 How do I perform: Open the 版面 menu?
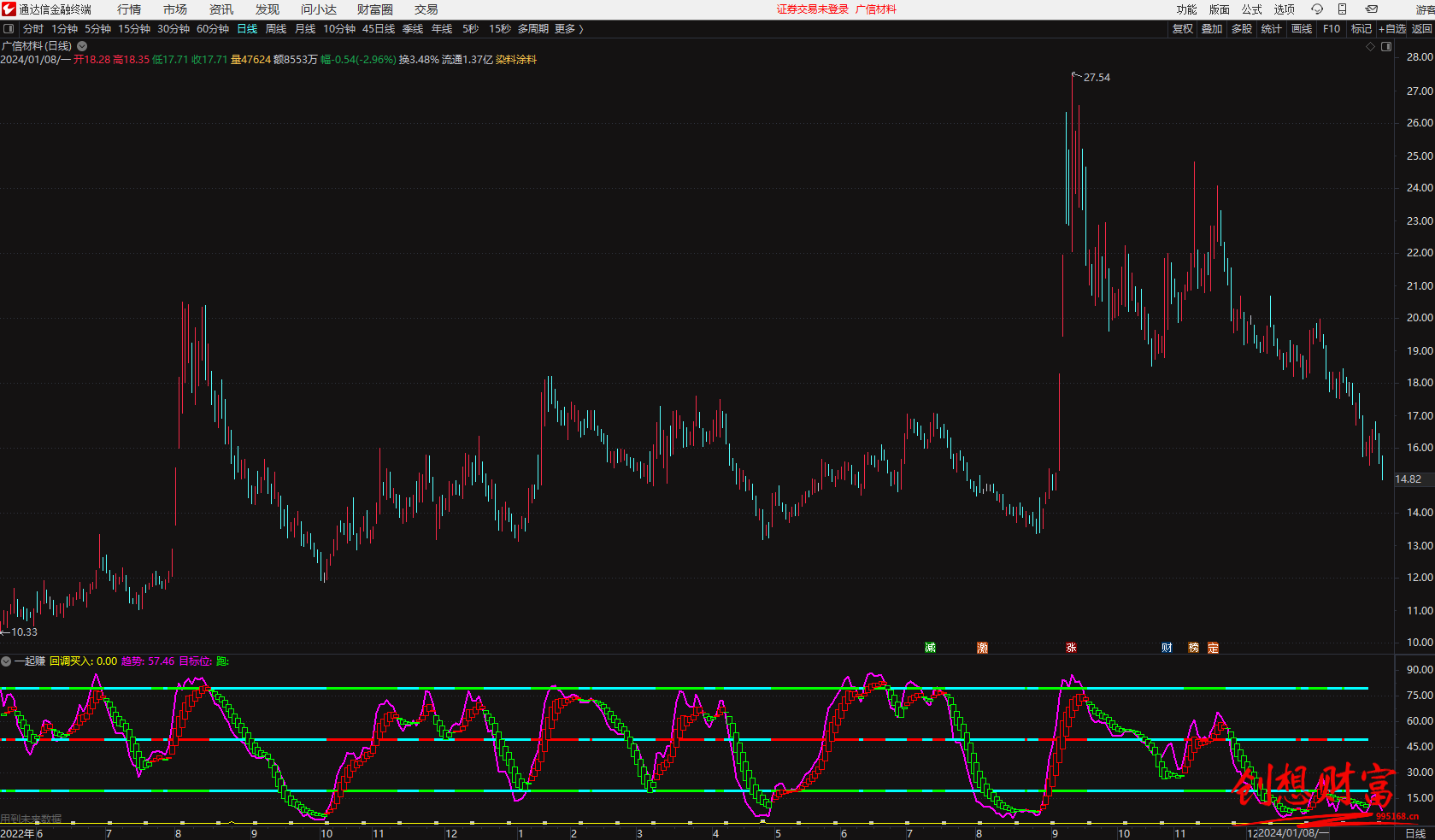tap(1220, 9)
